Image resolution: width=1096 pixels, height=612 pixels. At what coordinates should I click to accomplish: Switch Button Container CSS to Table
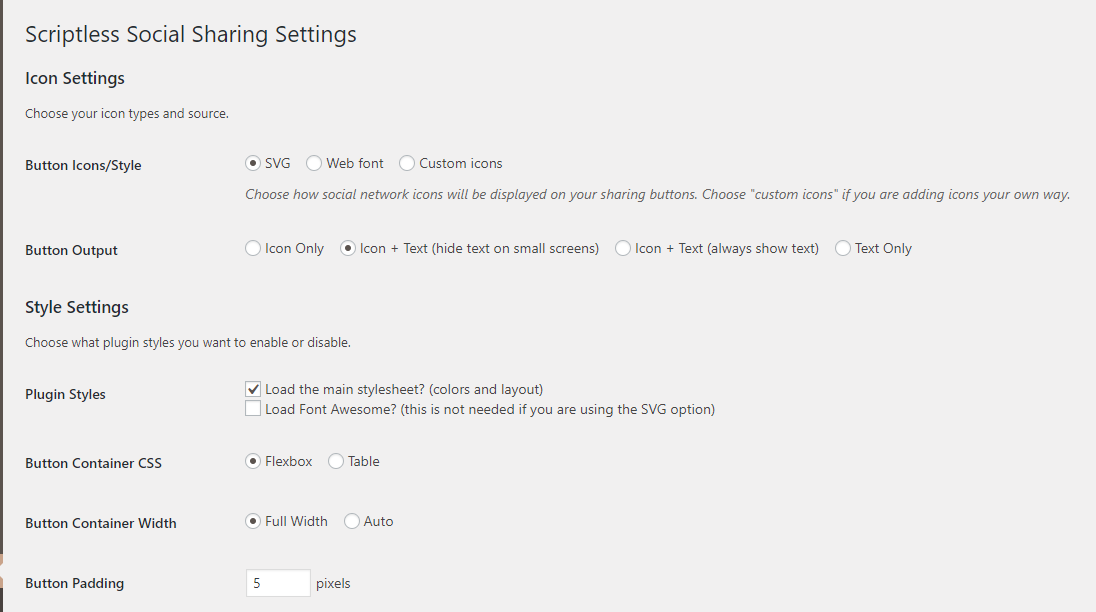pos(336,462)
